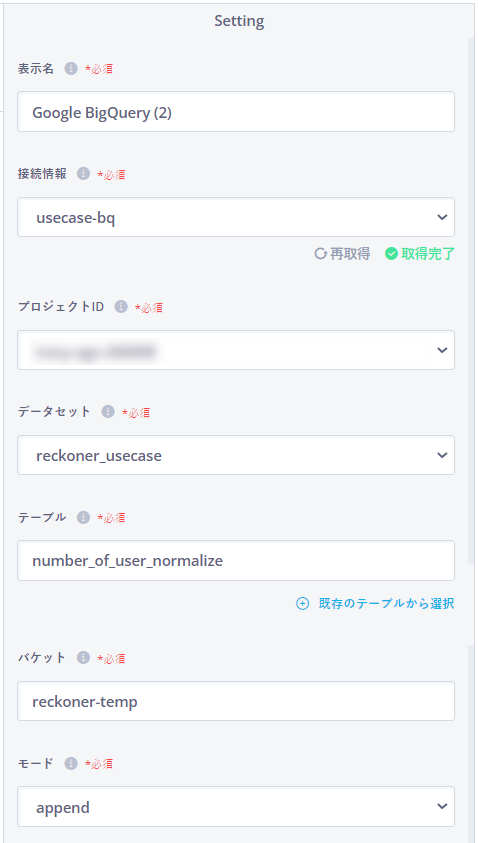The height and width of the screenshot is (843, 478).
Task: Click info icon next to モード
Action: (x=70, y=762)
